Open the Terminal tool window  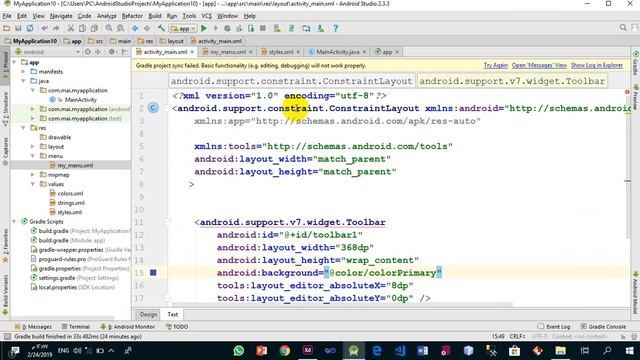76,327
